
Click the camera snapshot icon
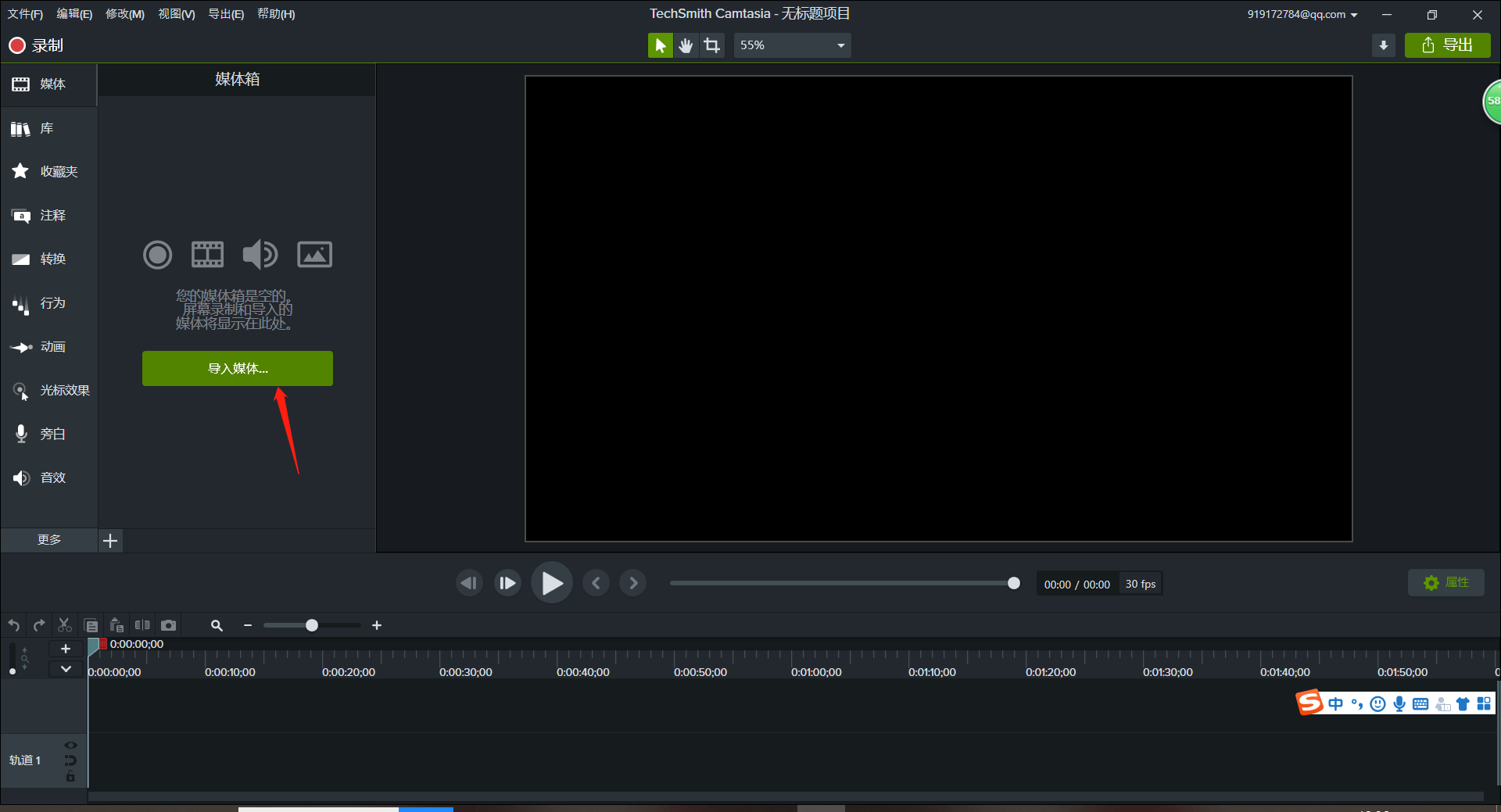pyautogui.click(x=168, y=625)
